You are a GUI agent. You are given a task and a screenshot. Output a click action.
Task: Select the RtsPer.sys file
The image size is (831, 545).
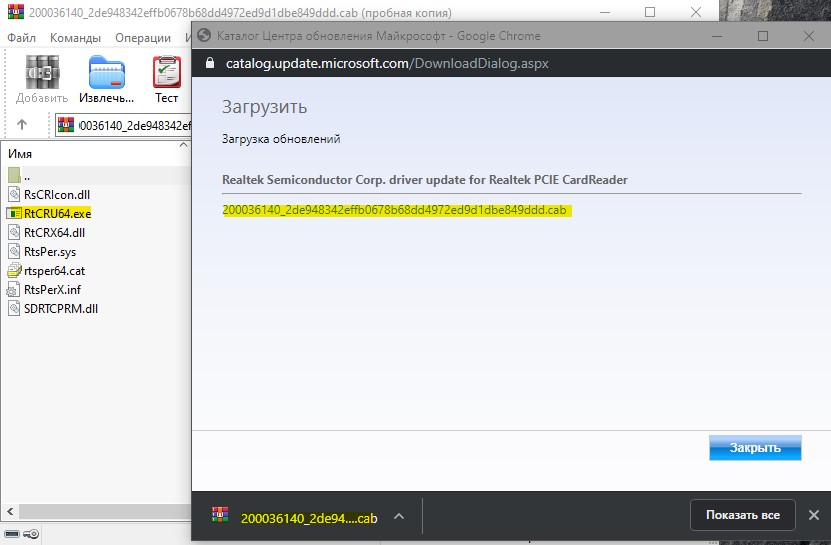pos(50,252)
